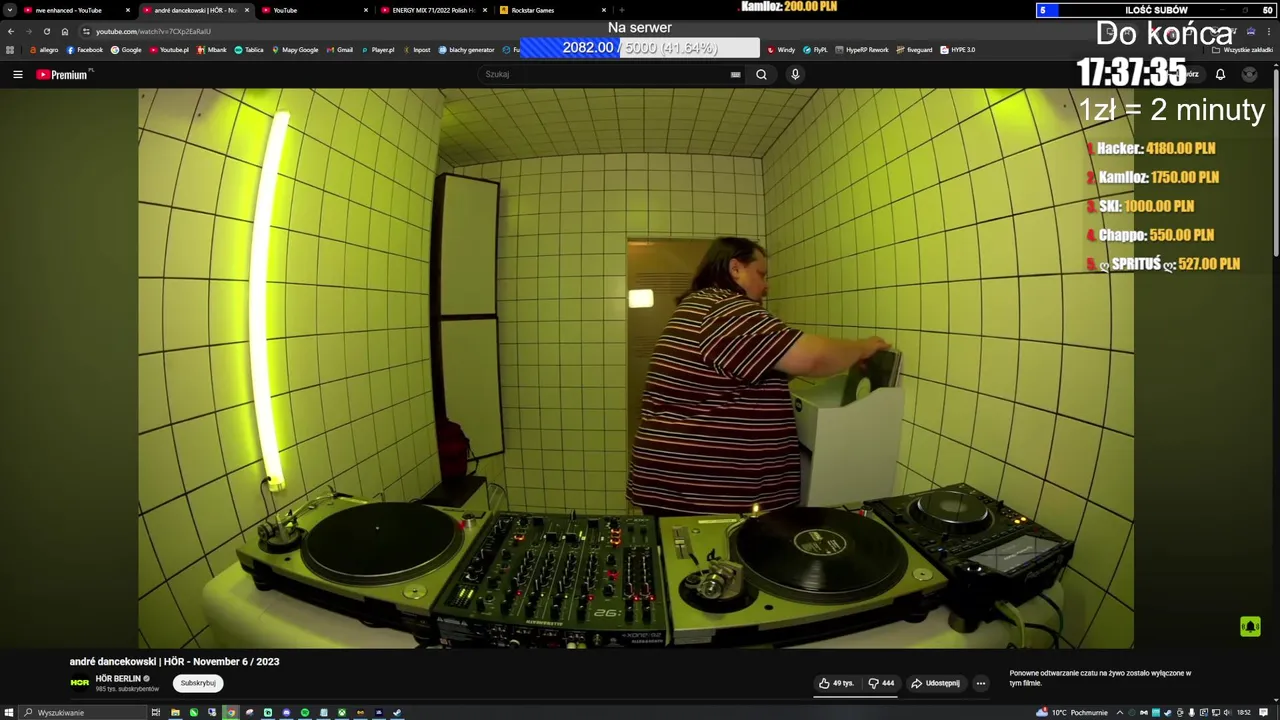
Task: Open Xbox app from the taskbar
Action: pos(342,713)
